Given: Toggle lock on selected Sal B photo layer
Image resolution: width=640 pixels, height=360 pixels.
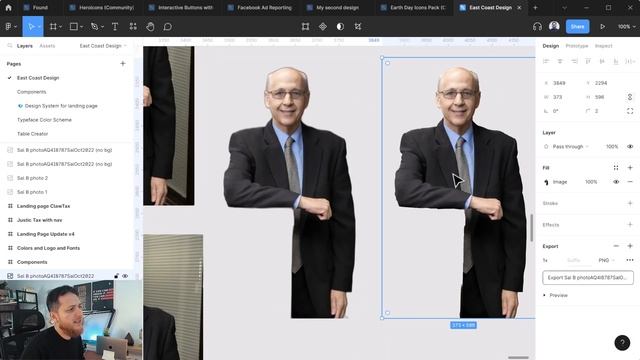Looking at the screenshot, I should (x=116, y=276).
